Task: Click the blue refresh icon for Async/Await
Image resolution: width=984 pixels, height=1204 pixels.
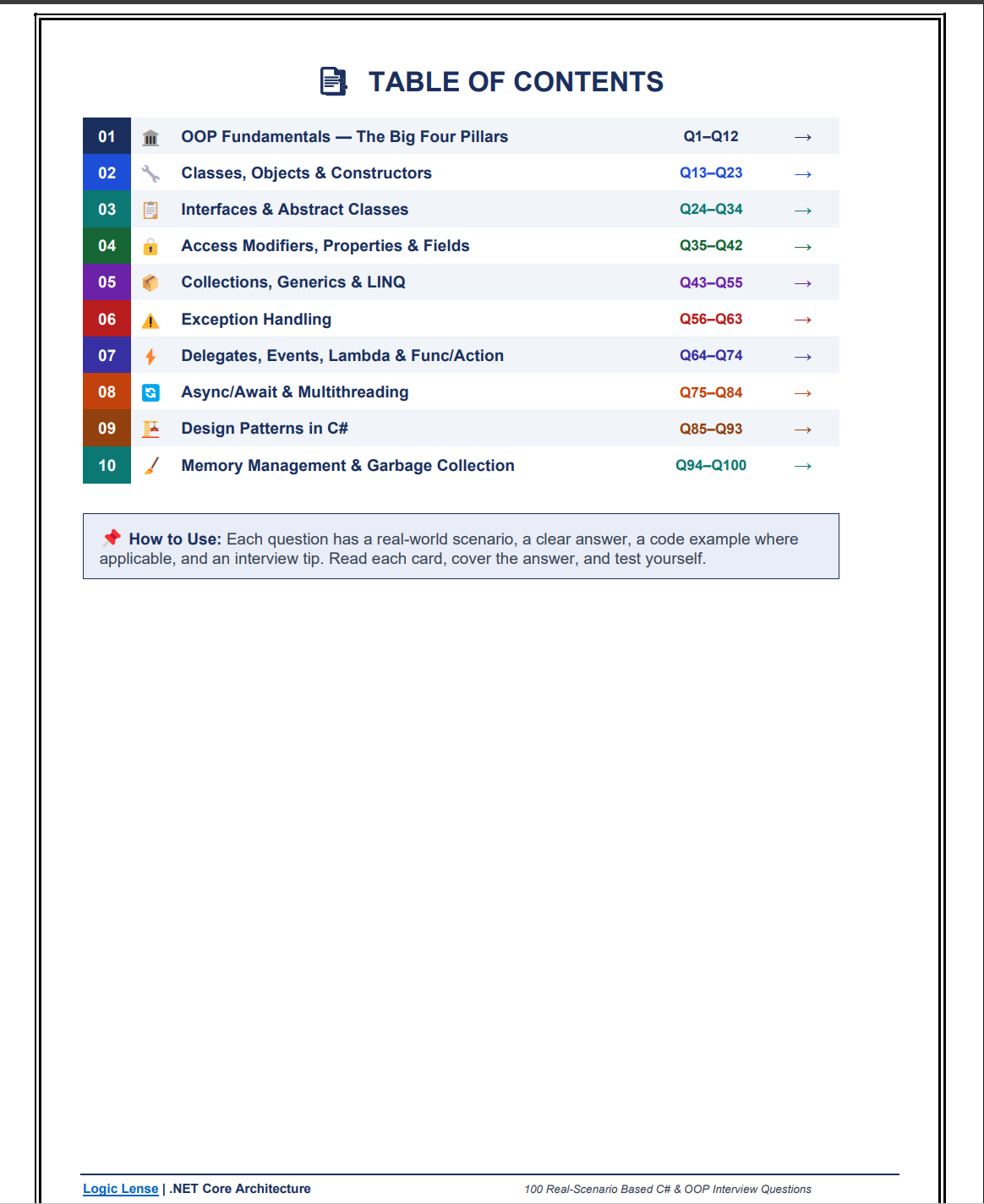Action: click(x=150, y=392)
